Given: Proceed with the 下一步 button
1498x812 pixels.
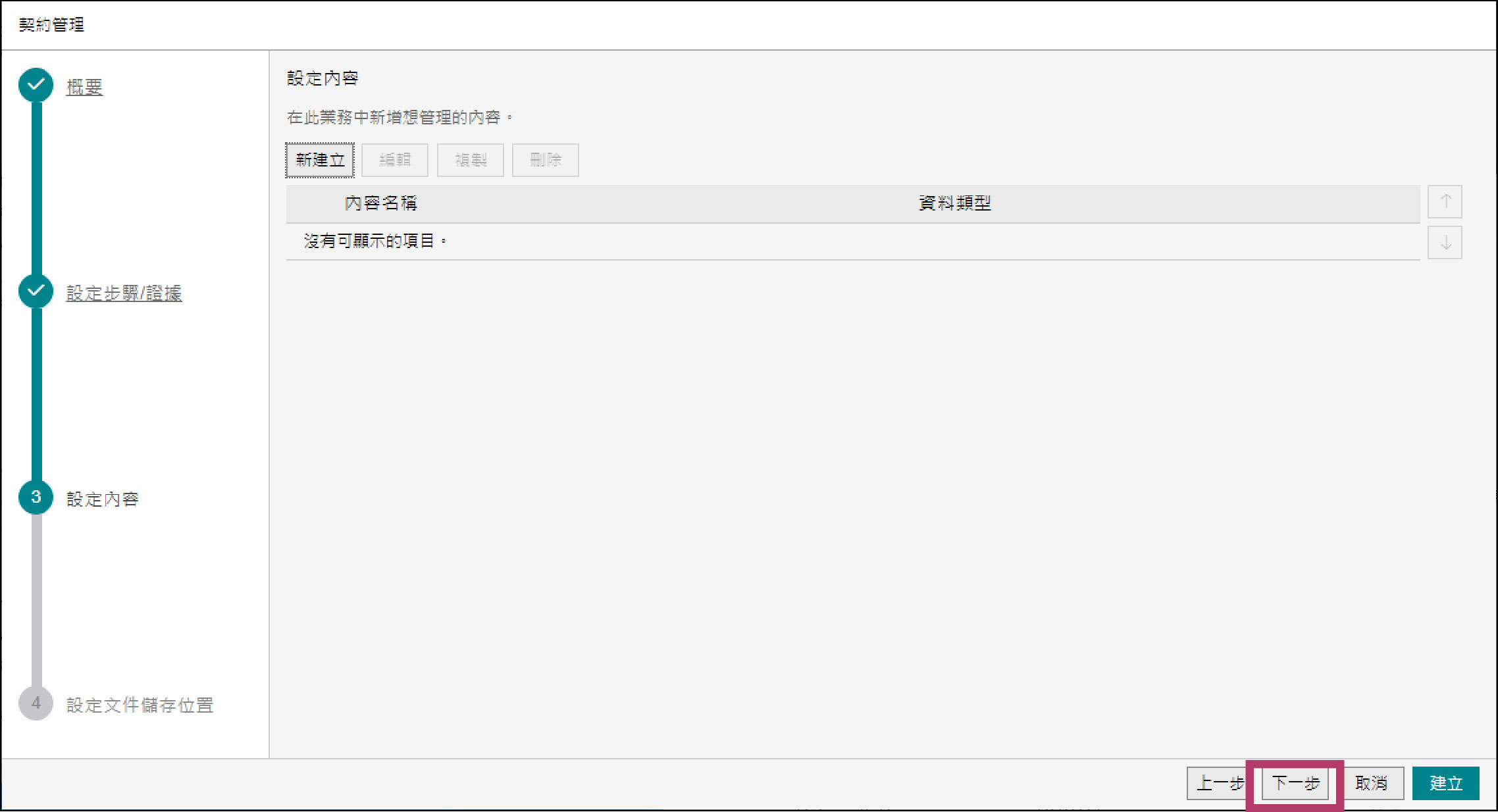Looking at the screenshot, I should tap(1295, 783).
